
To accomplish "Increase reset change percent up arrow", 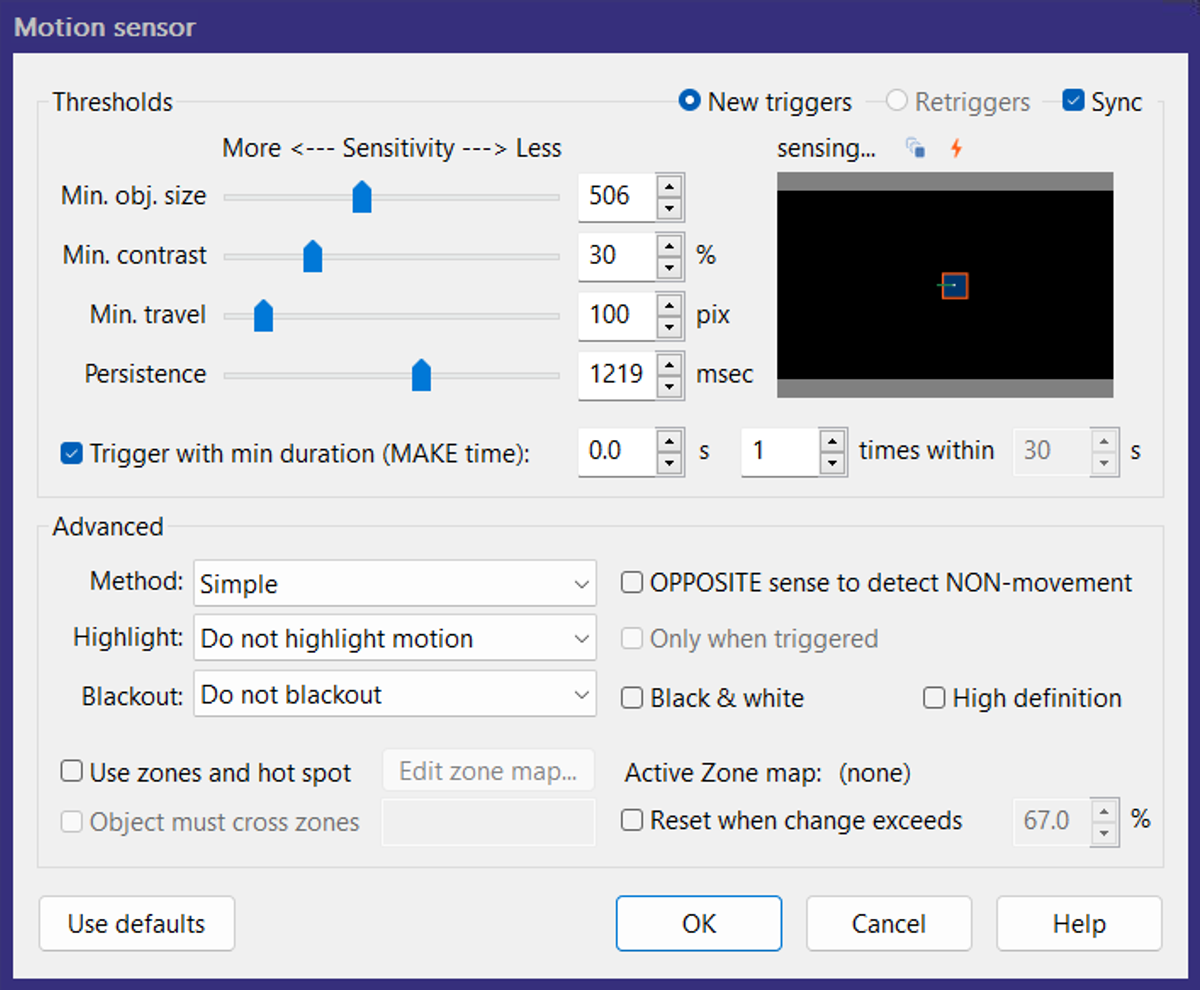I will pos(1104,810).
